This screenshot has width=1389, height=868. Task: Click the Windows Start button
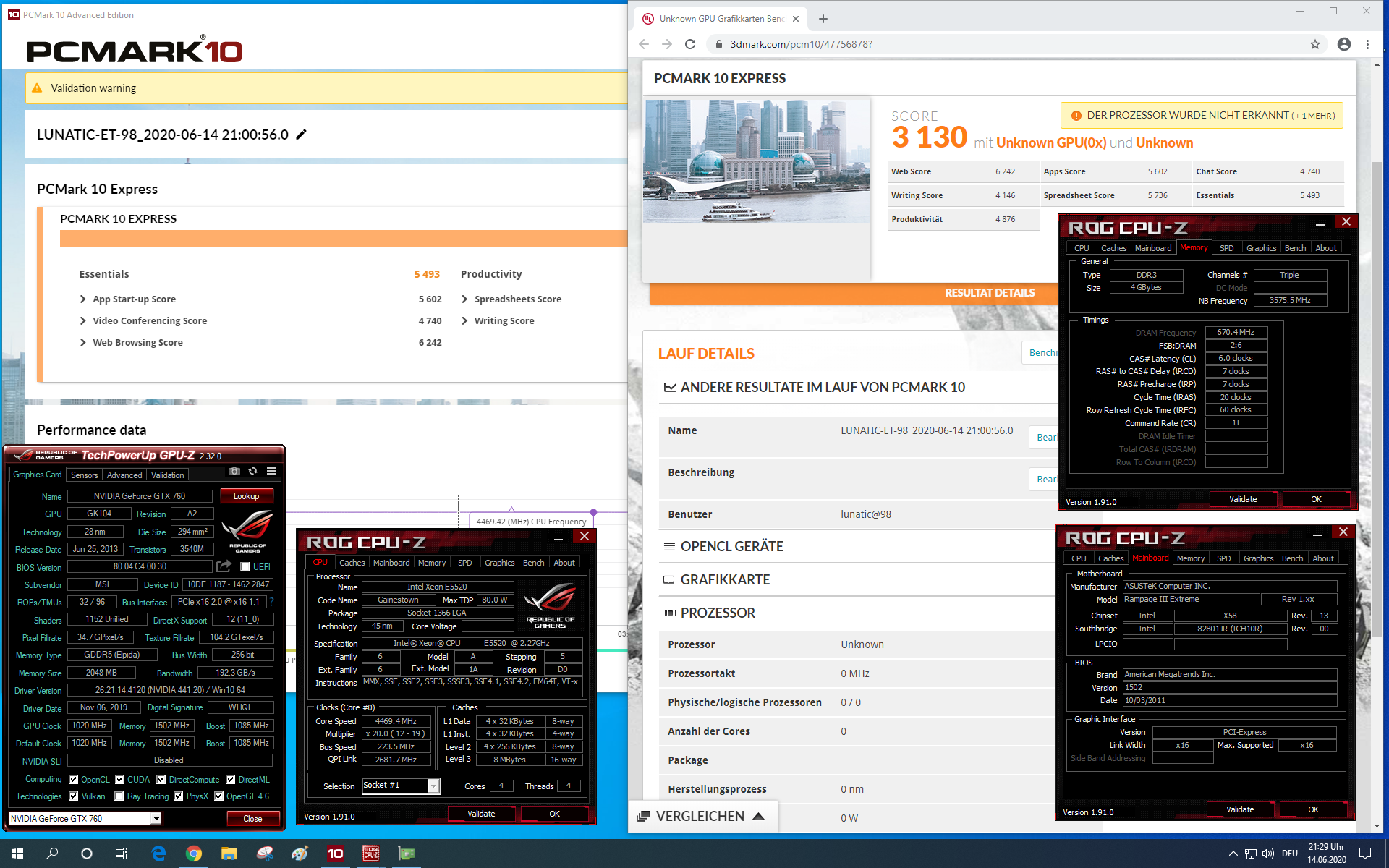pos(17,854)
